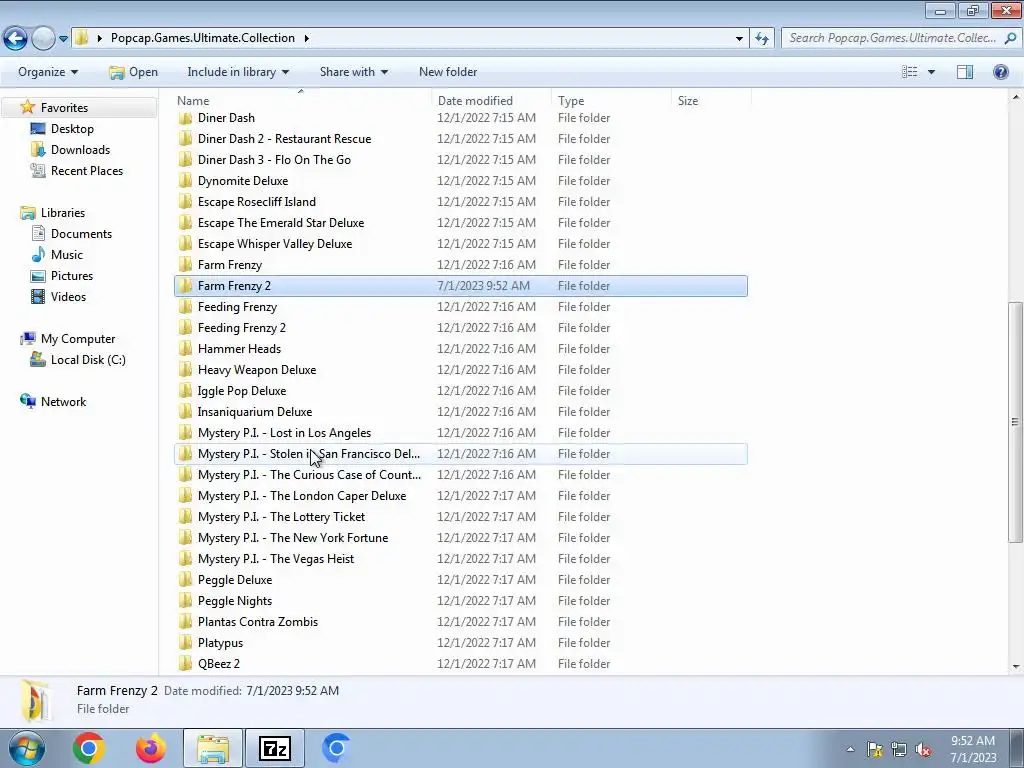
Task: Select the Dynomite Deluxe folder icon
Action: [185, 181]
